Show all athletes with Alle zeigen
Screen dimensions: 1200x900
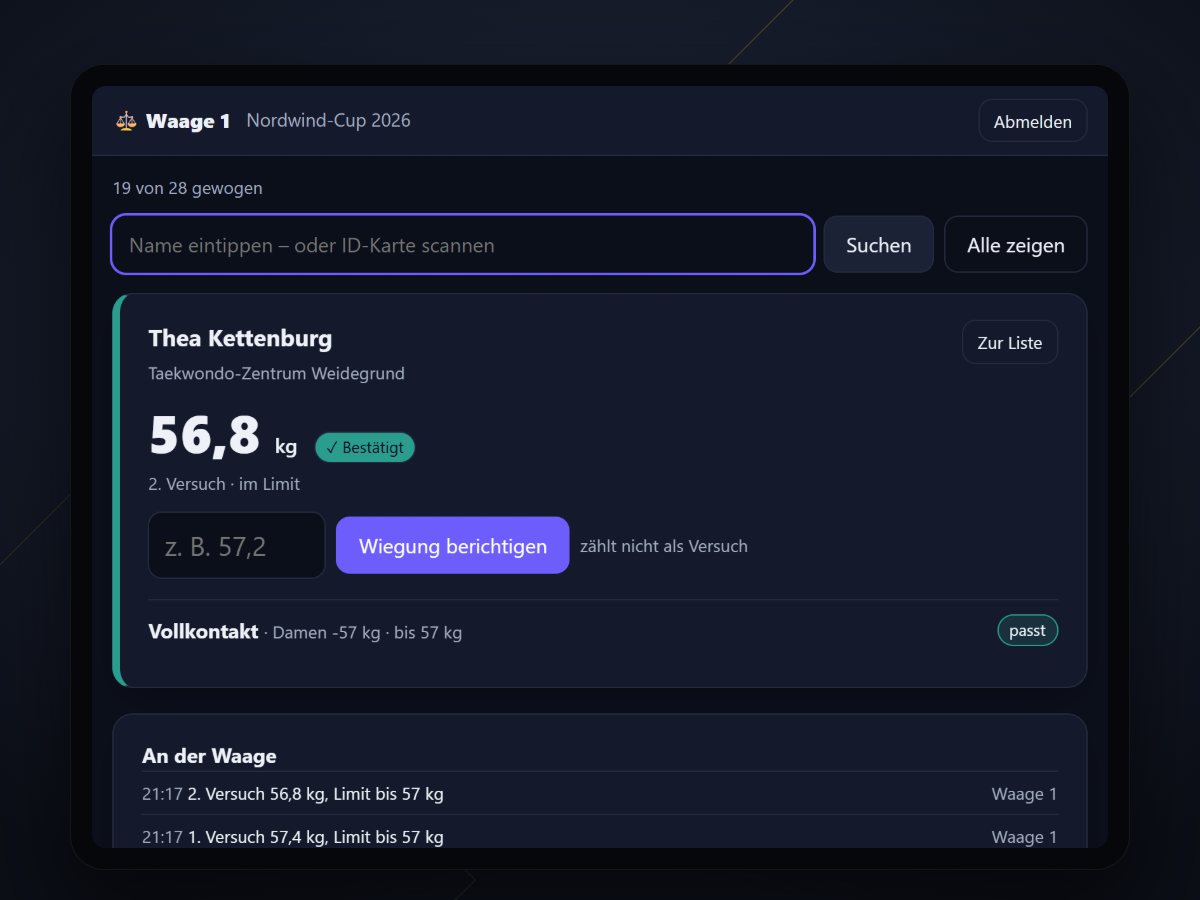pos(1015,245)
